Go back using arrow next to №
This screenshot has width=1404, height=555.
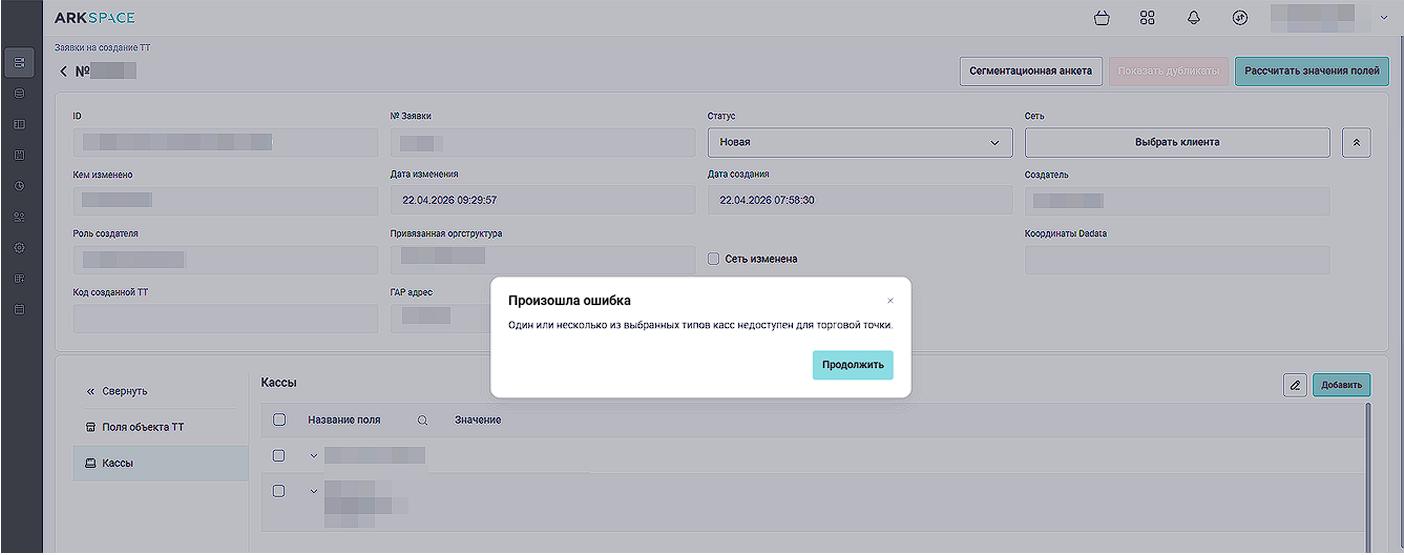pyautogui.click(x=64, y=72)
